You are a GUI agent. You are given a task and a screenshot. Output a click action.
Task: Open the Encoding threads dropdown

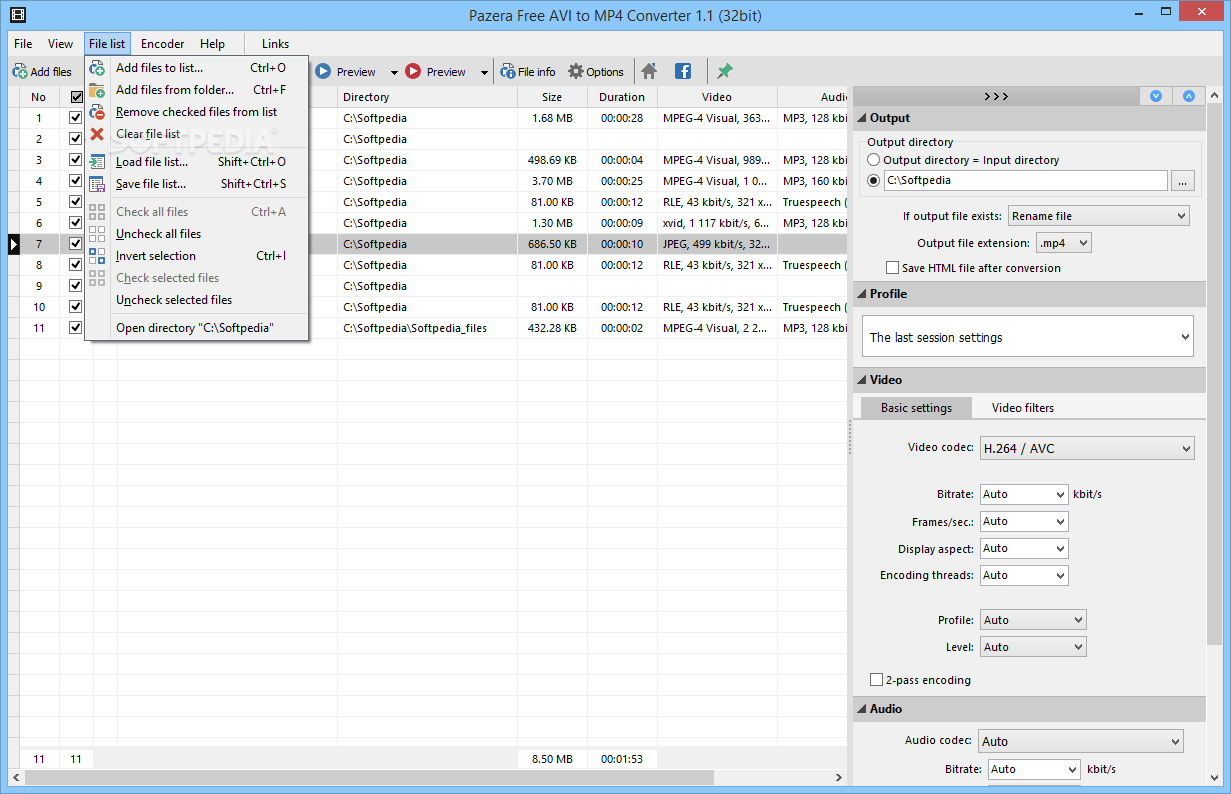[1024, 575]
